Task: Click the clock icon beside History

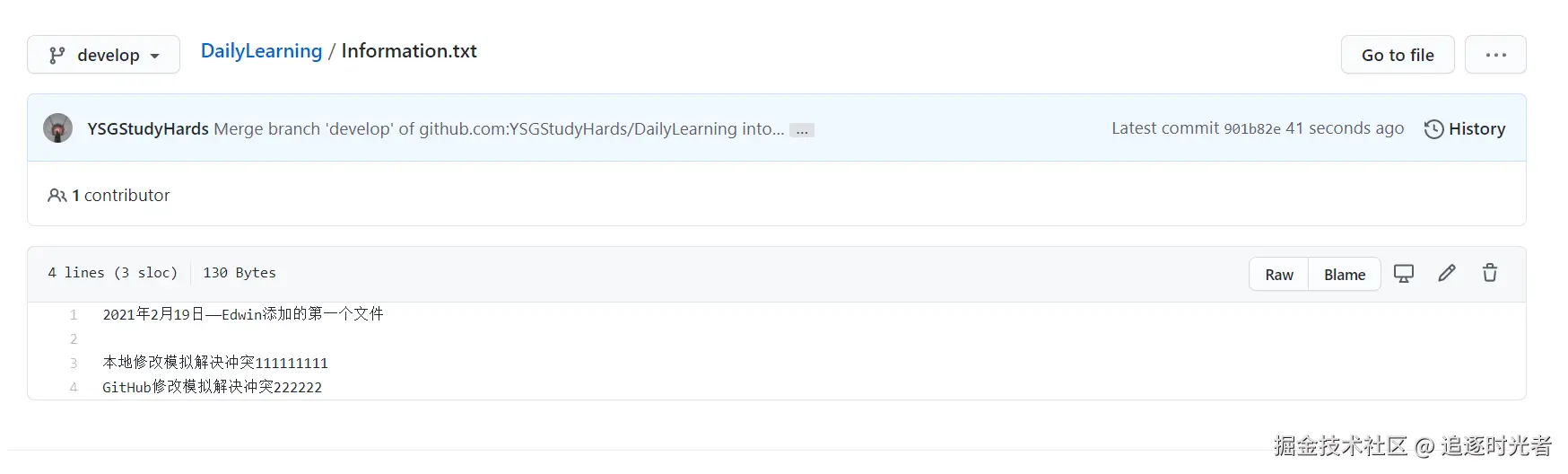Action: 1433,129
